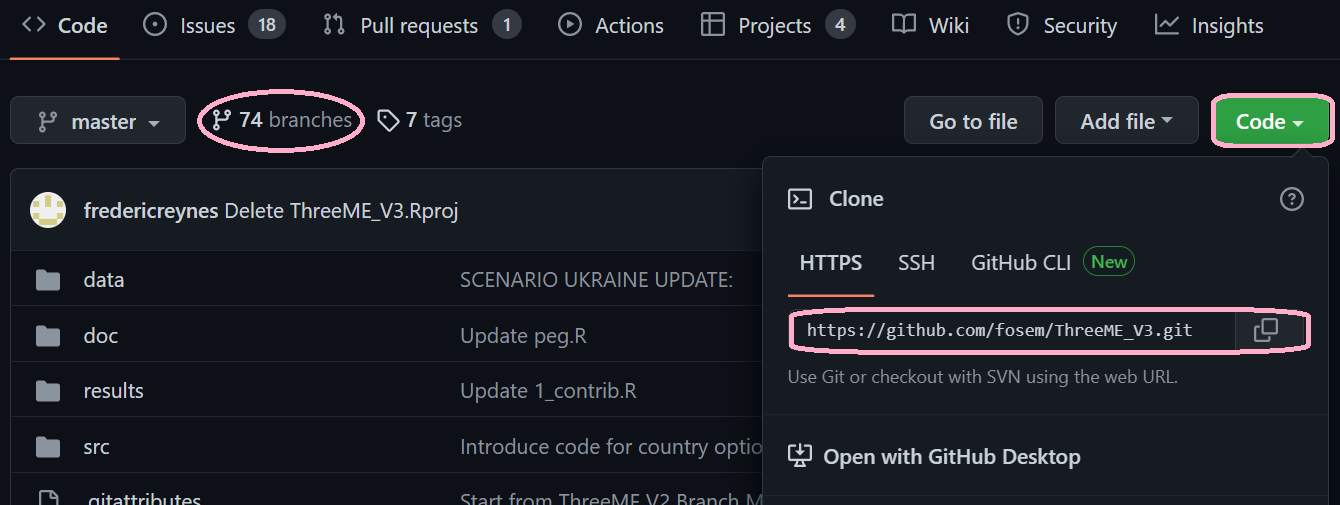Toggle the green Code dropdown button
Image resolution: width=1340 pixels, height=505 pixels.
pyautogui.click(x=1271, y=121)
